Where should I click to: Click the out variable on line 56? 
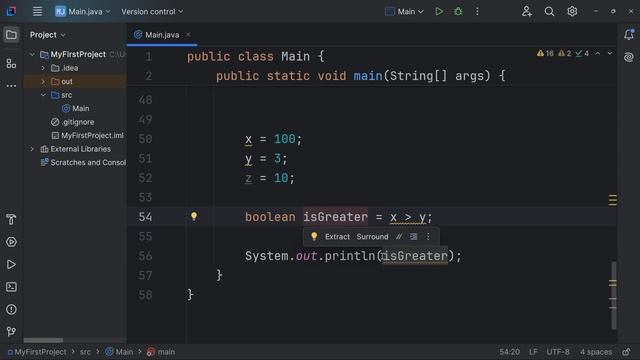[306, 256]
